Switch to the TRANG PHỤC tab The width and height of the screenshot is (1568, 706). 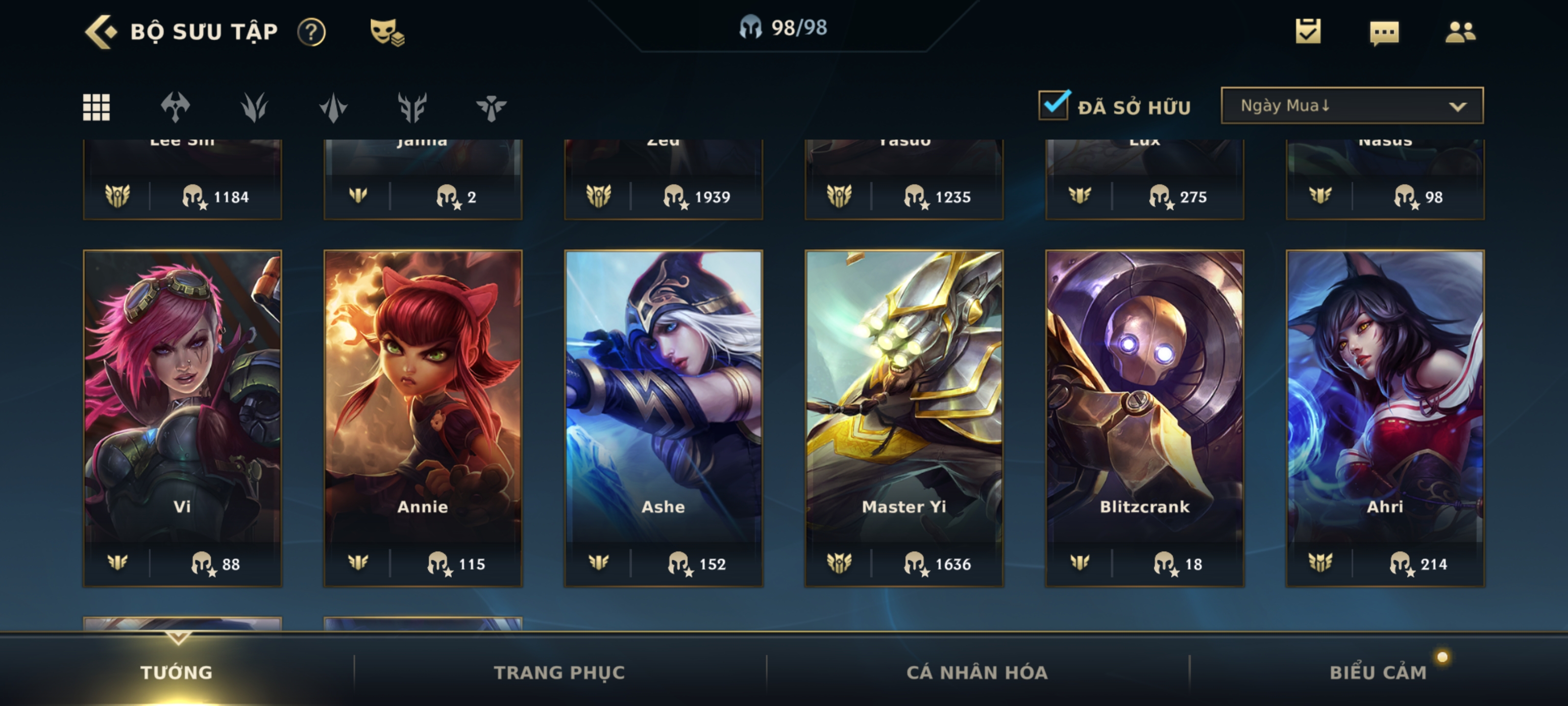559,673
